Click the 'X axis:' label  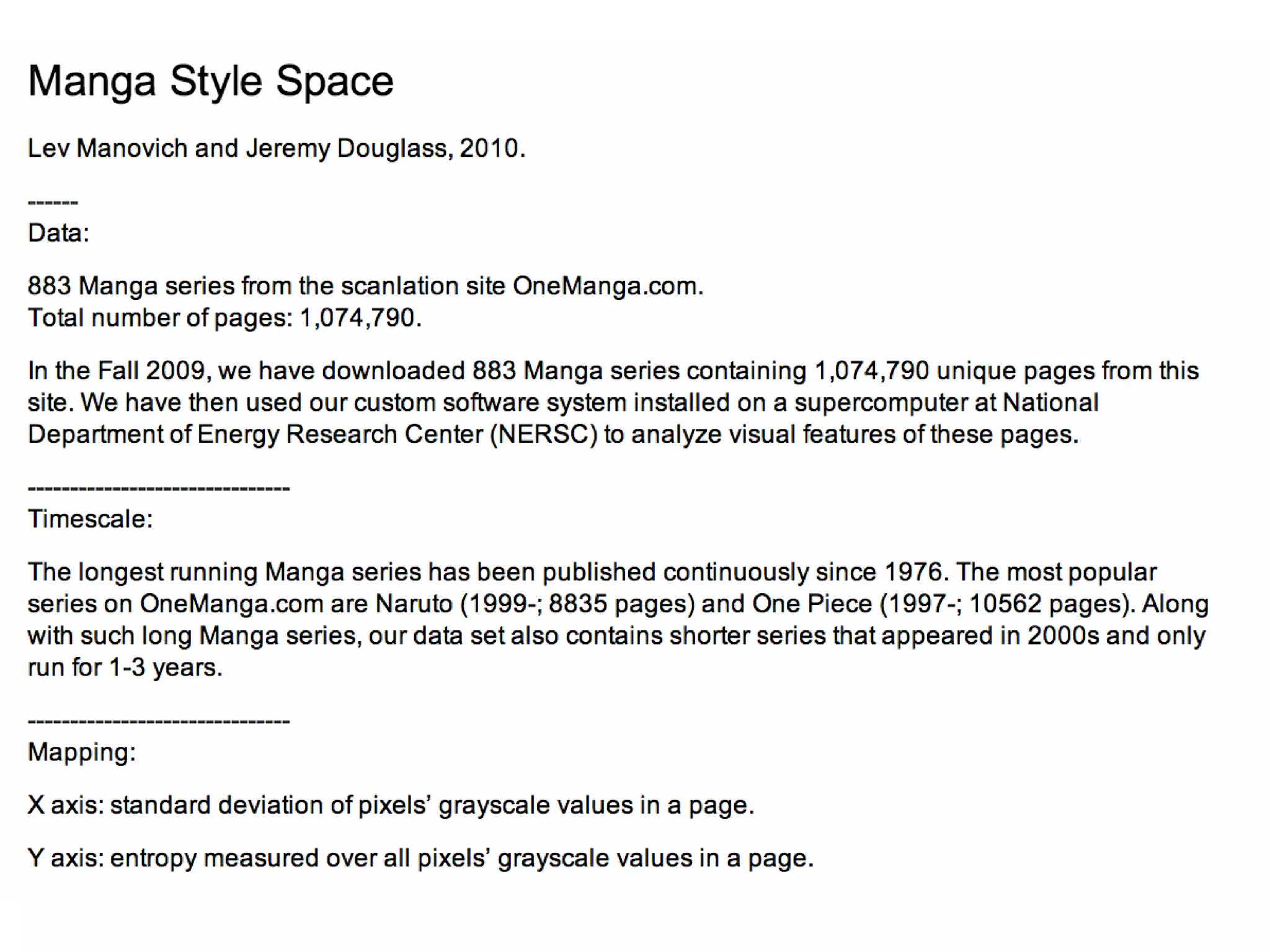point(65,805)
